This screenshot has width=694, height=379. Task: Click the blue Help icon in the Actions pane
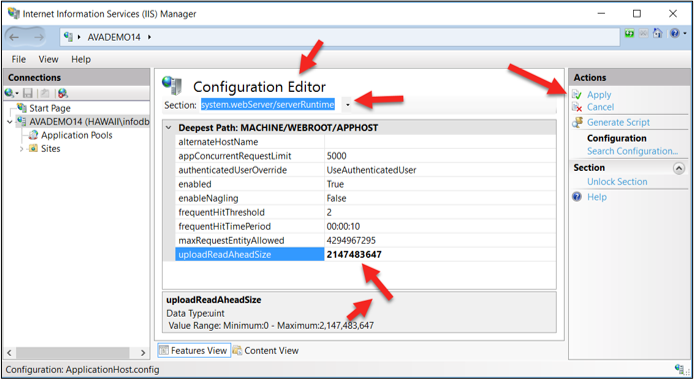(x=577, y=197)
